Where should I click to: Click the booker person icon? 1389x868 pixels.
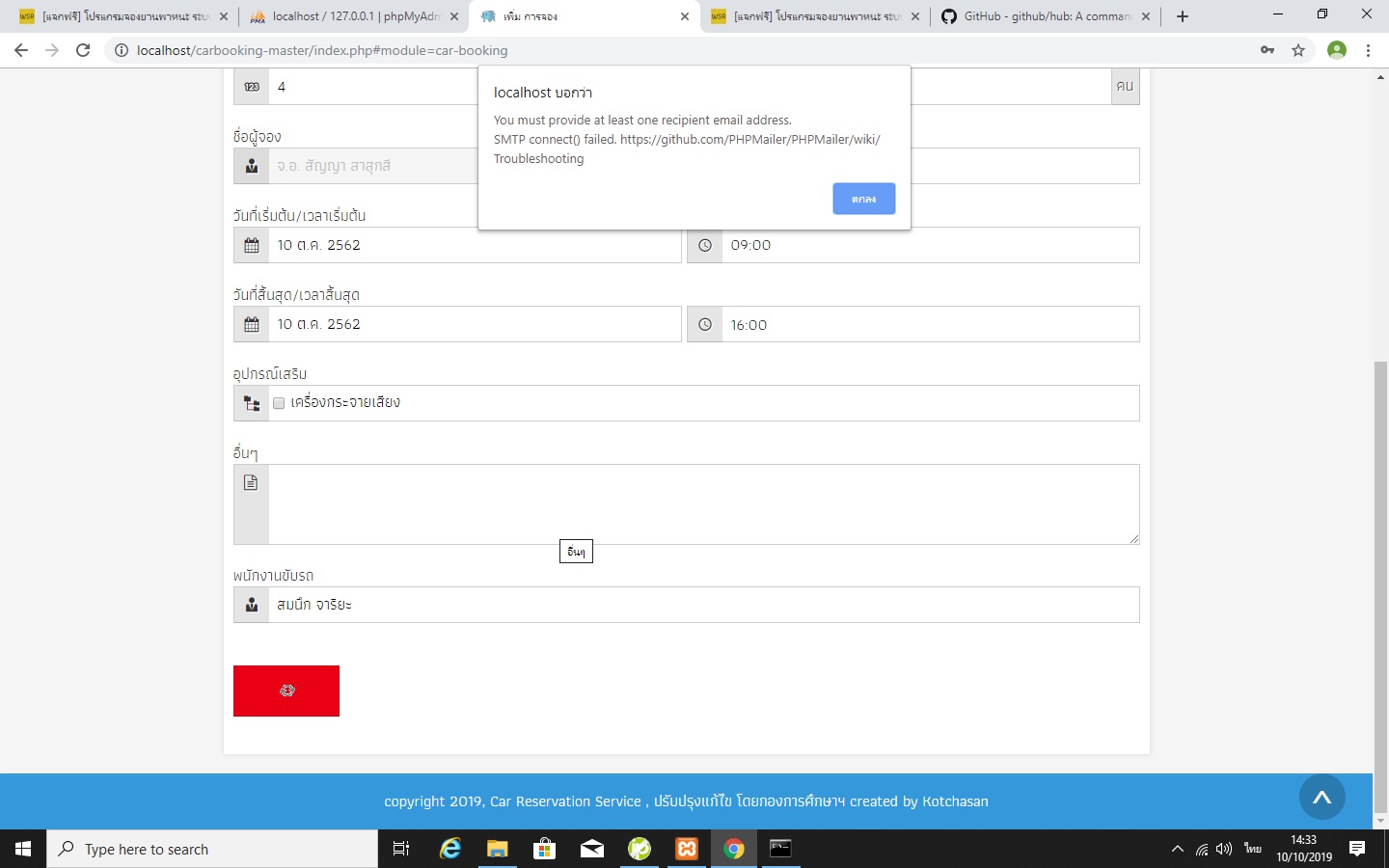pos(252,166)
